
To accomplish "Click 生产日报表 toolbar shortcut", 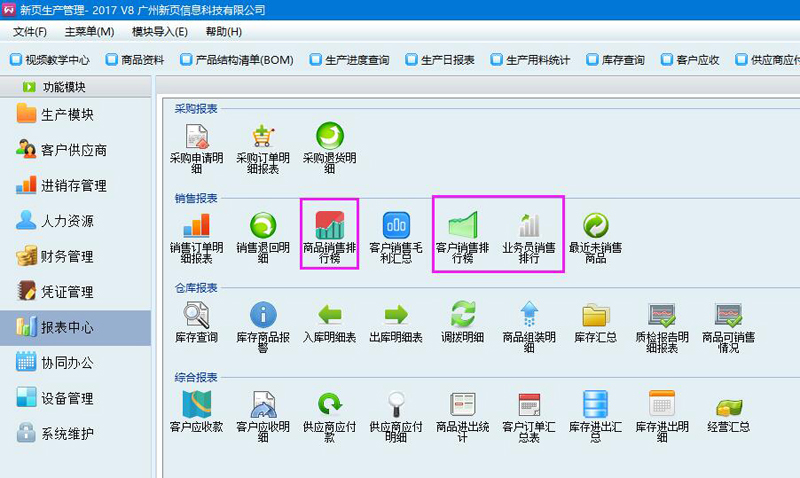I will 439,60.
